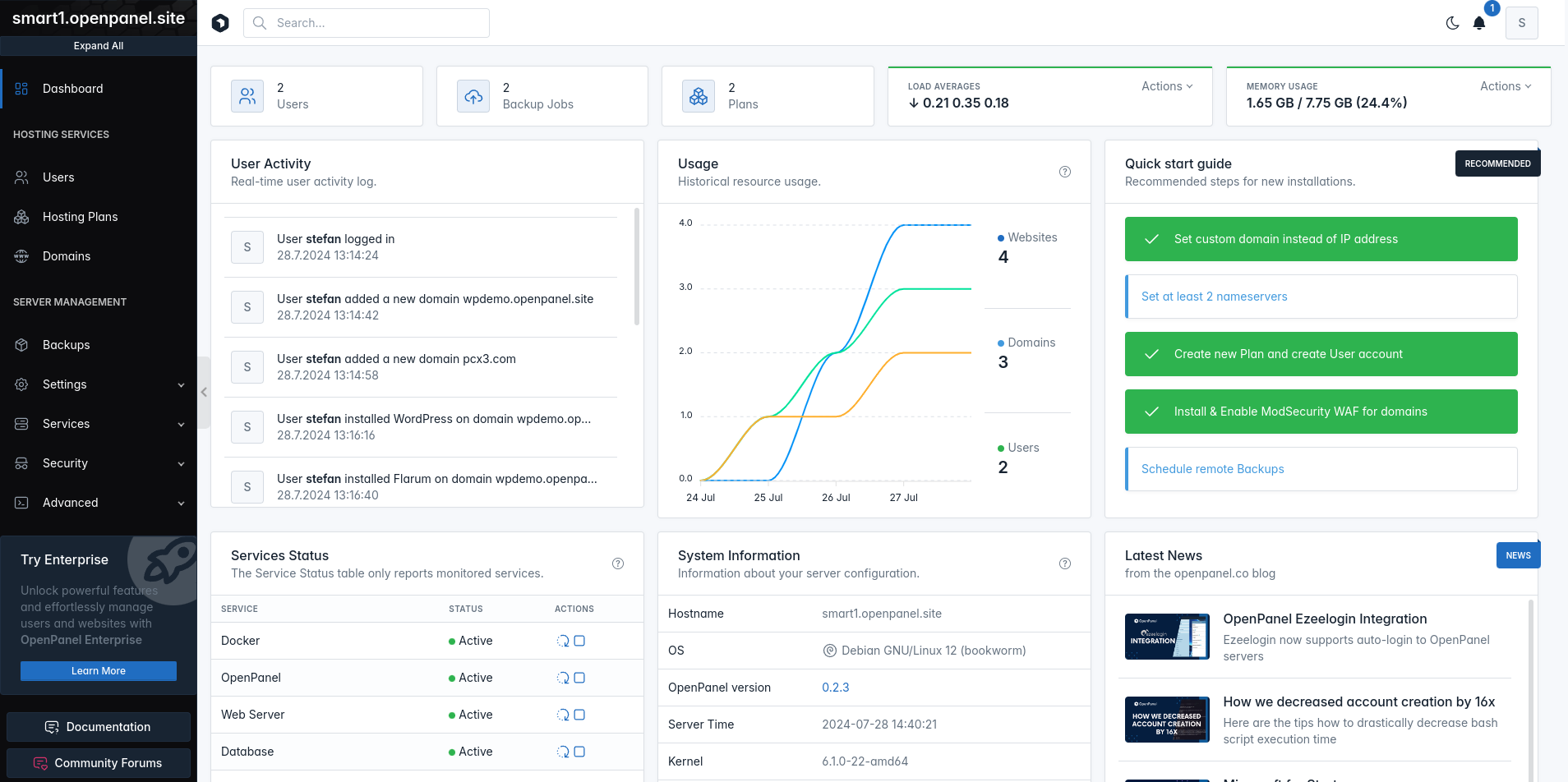Restart the Database service icon
This screenshot has height=782, width=1568.
click(x=563, y=752)
